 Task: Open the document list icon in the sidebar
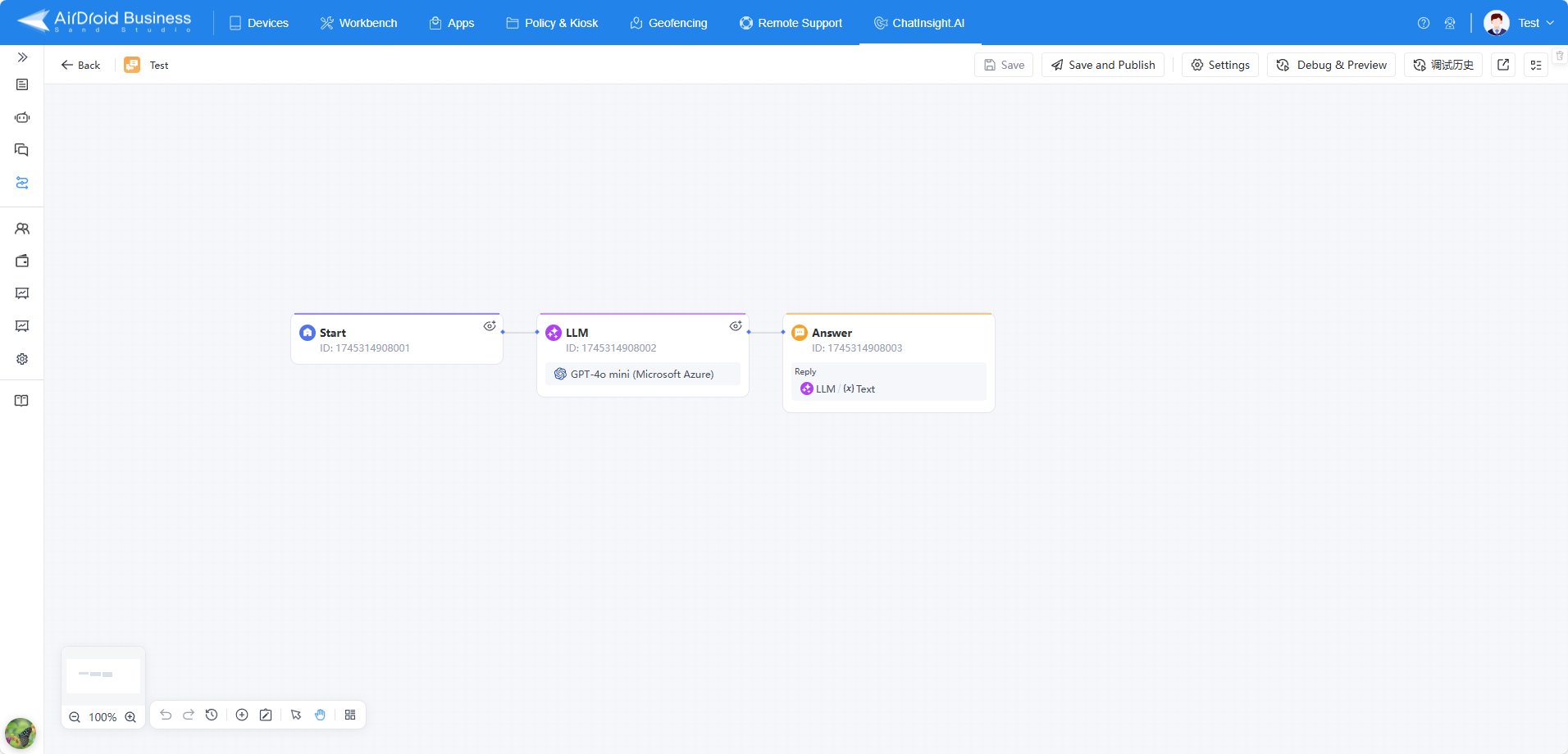[x=22, y=85]
